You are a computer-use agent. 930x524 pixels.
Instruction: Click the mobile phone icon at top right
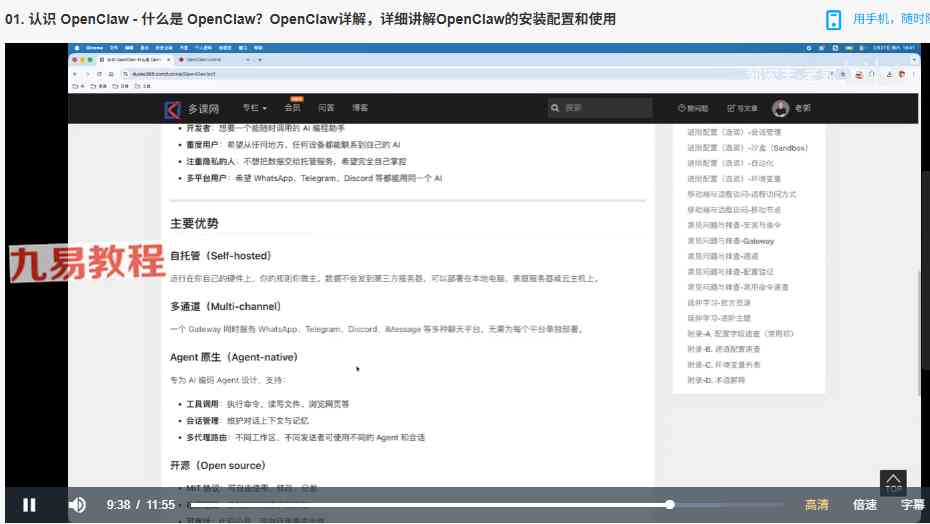[833, 20]
